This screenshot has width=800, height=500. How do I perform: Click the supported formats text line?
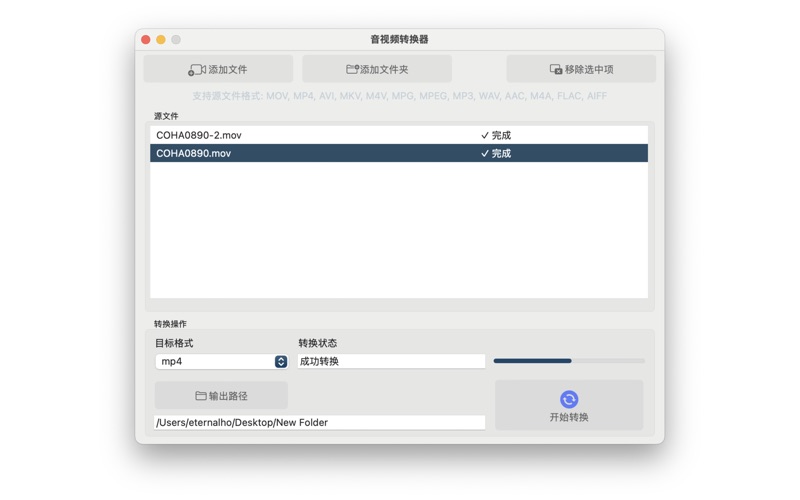click(x=399, y=96)
